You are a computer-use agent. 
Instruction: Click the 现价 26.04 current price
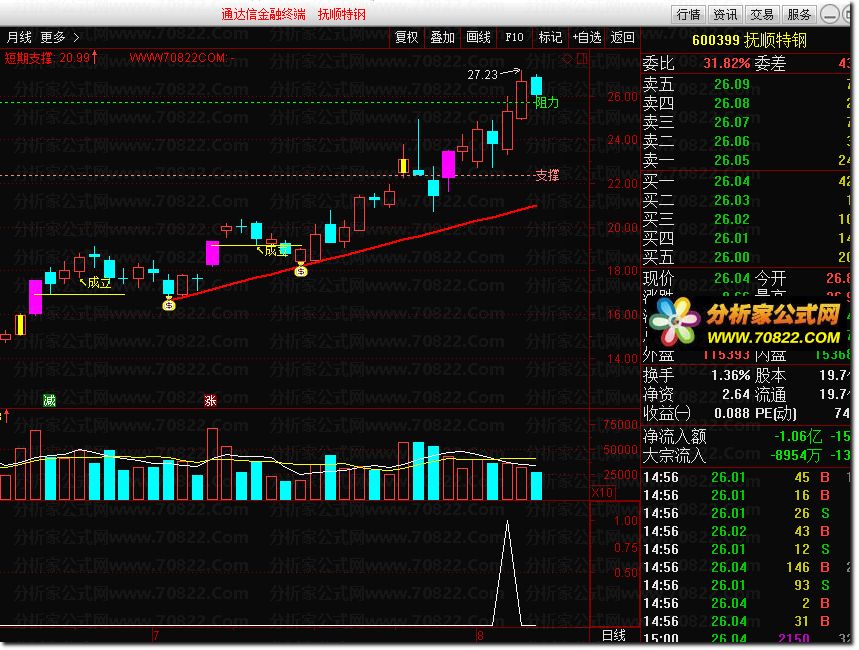pyautogui.click(x=732, y=278)
